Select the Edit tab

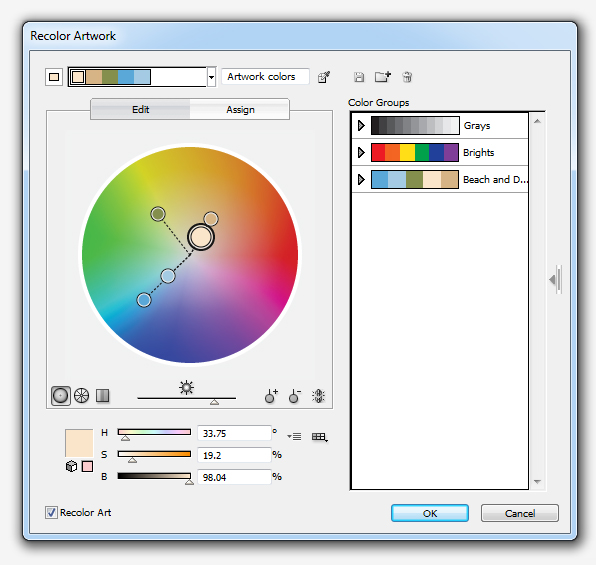tap(140, 110)
